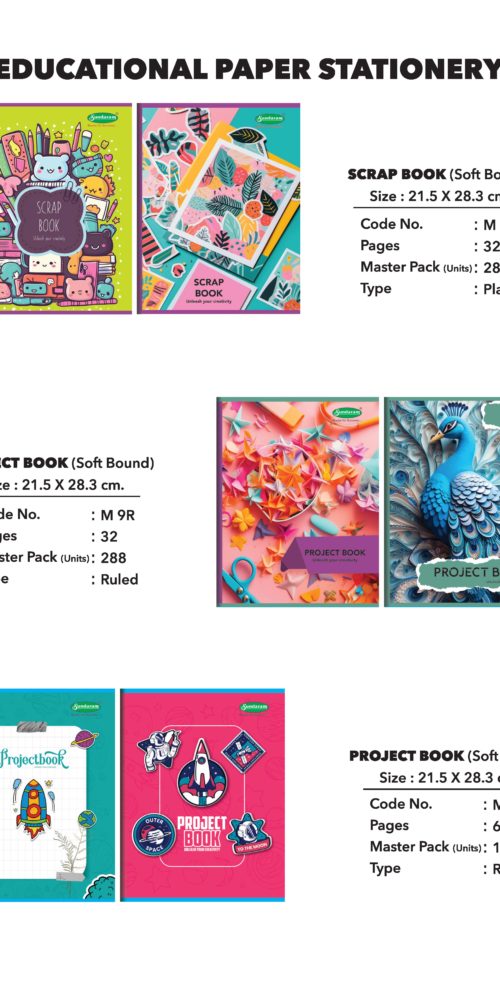Click the M 9R code value
The height and width of the screenshot is (1000, 500).
click(x=117, y=515)
